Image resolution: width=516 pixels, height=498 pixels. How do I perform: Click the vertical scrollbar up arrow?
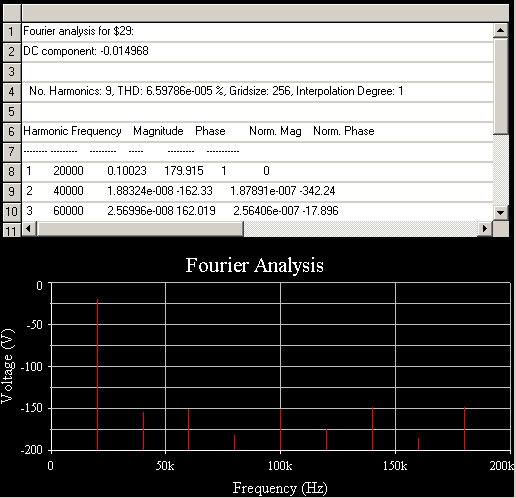[500, 31]
